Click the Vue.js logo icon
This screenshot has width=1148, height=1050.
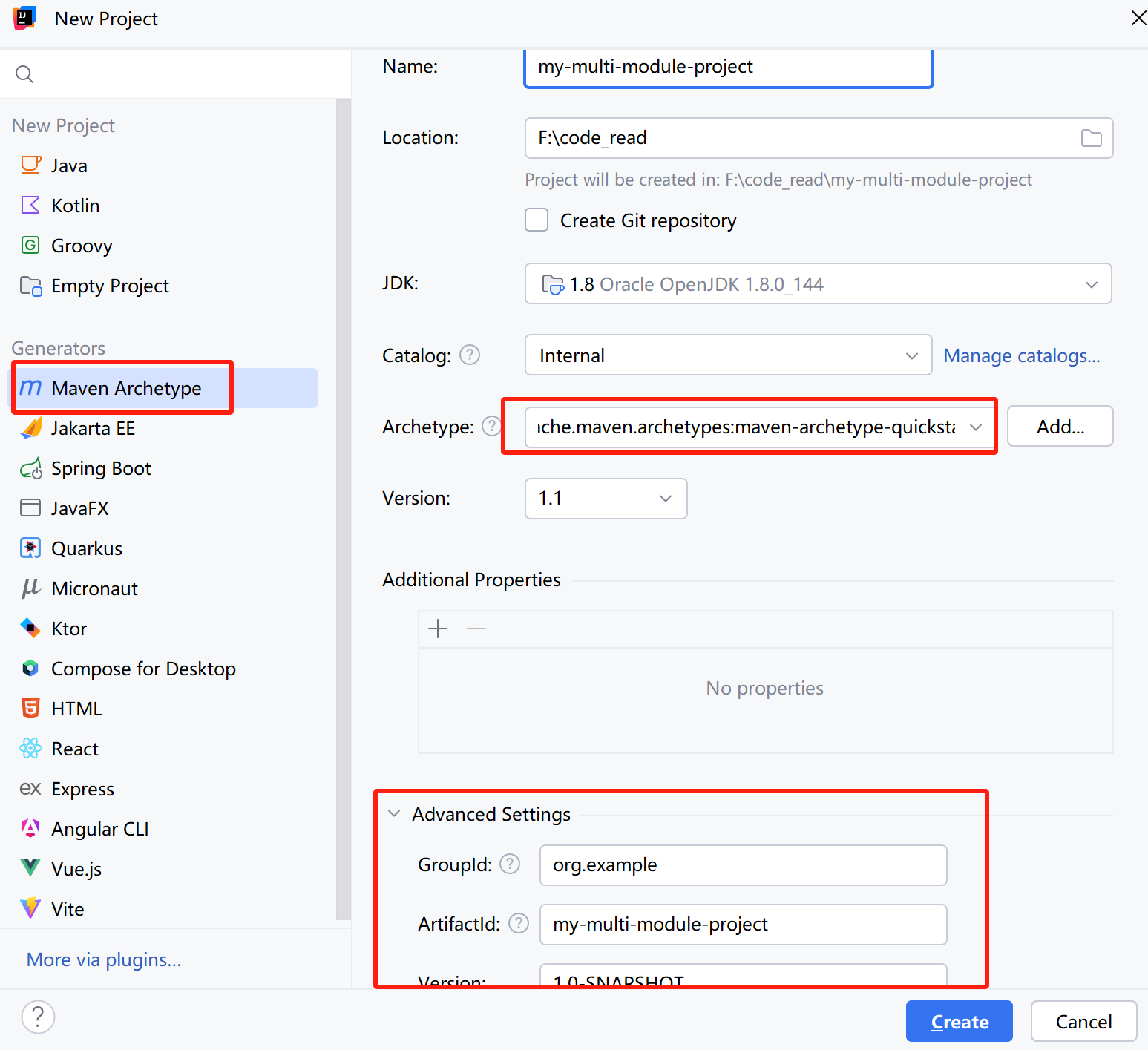30,868
